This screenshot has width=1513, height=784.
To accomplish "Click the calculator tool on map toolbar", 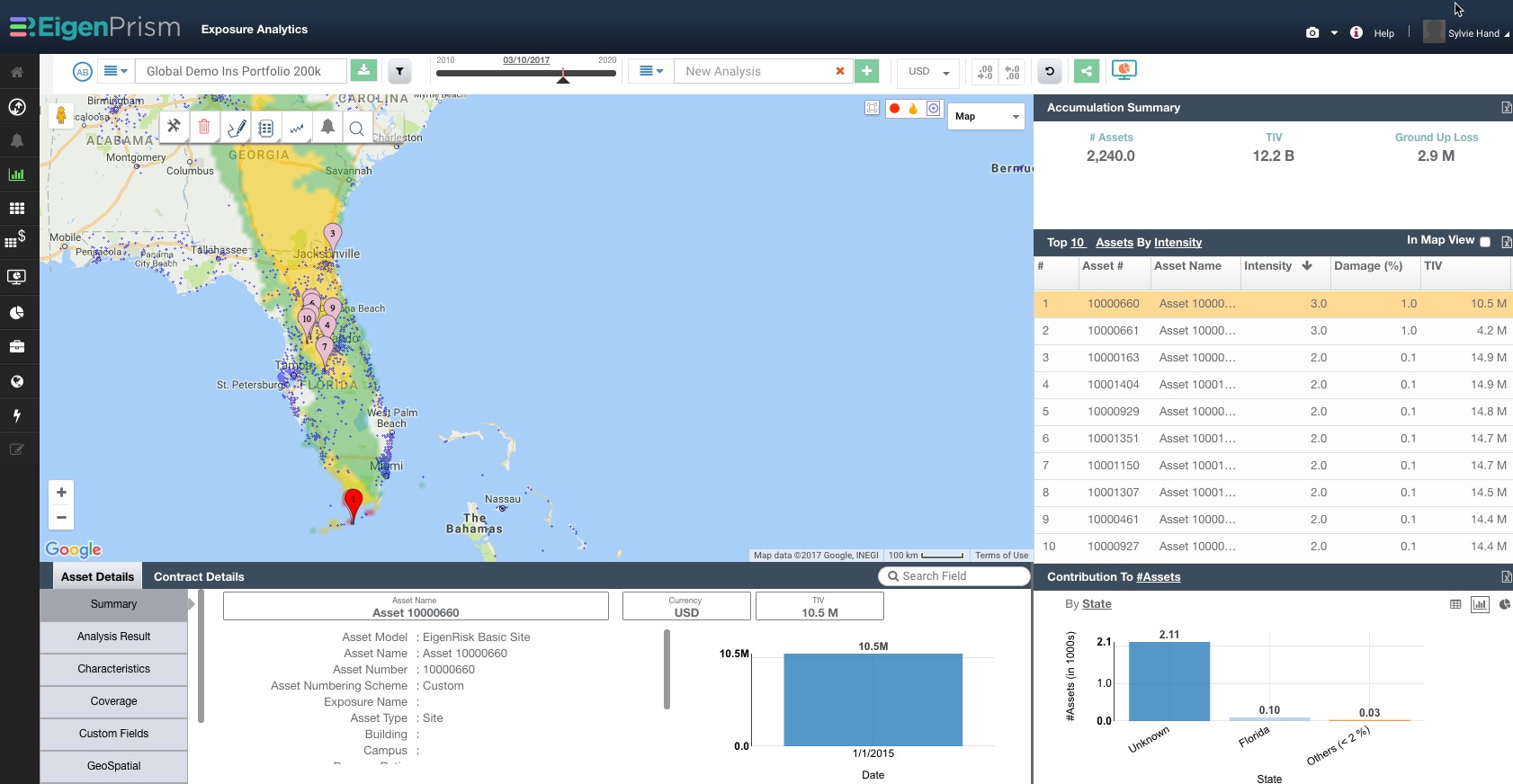I will coord(265,128).
